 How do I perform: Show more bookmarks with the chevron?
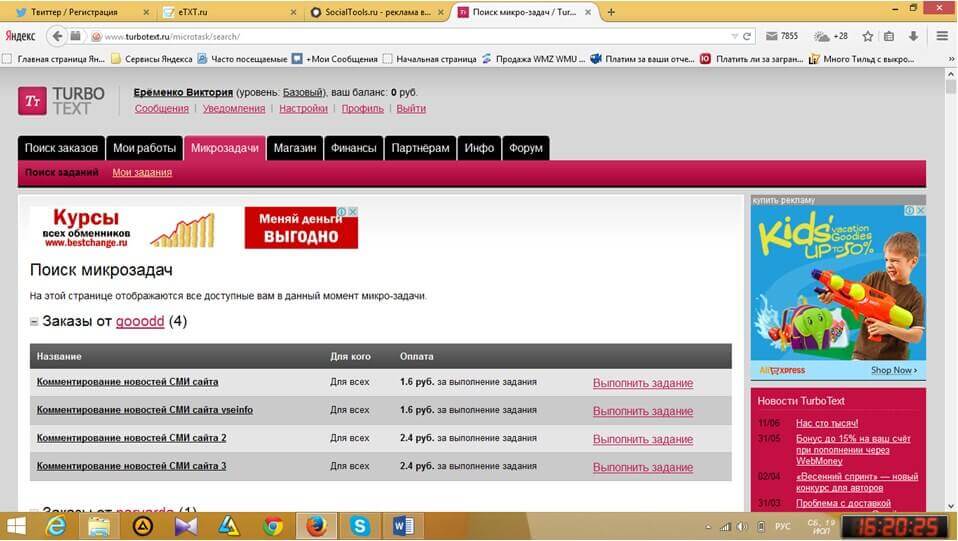(951, 59)
